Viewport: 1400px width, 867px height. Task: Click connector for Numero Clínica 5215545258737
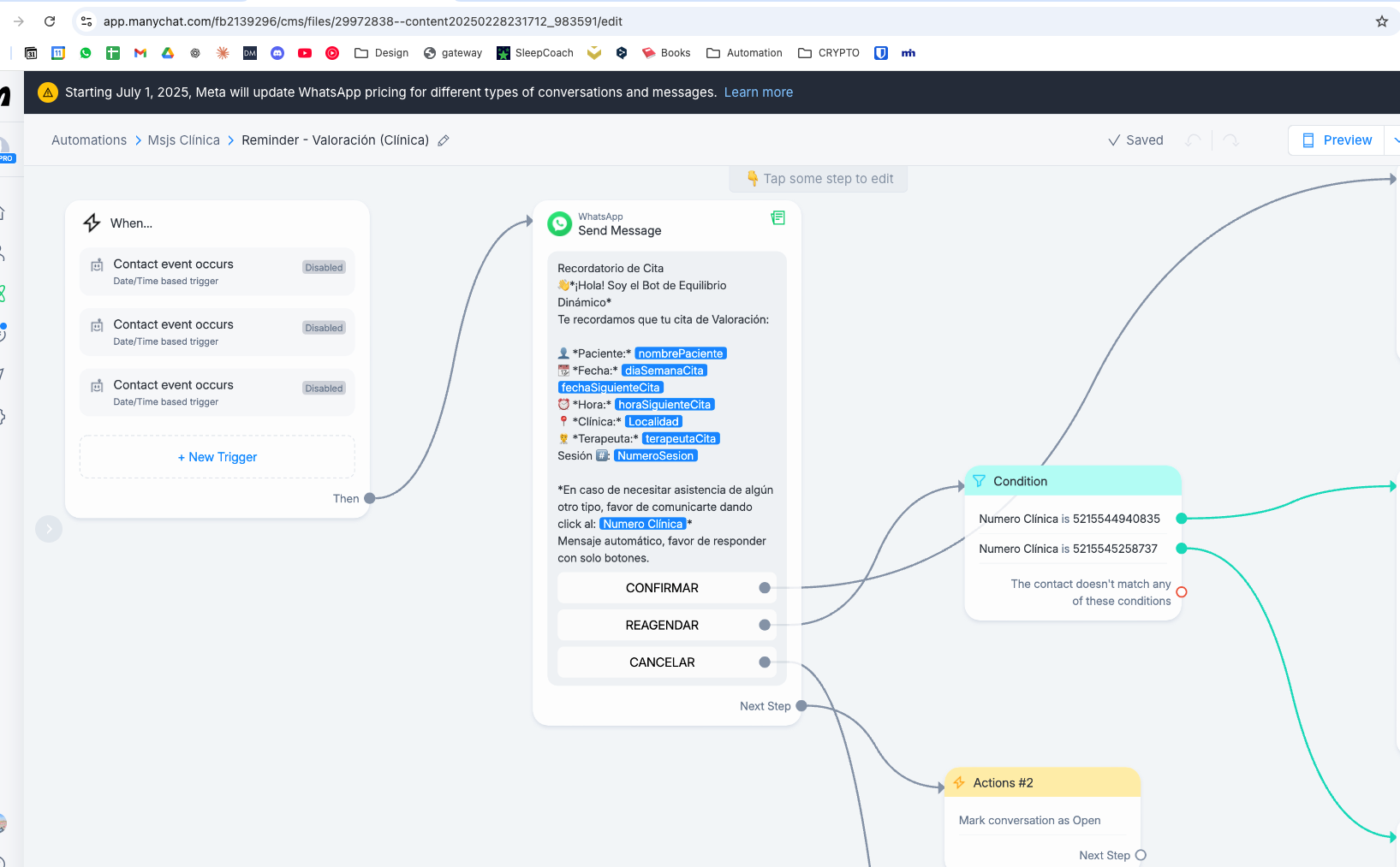pos(1182,549)
